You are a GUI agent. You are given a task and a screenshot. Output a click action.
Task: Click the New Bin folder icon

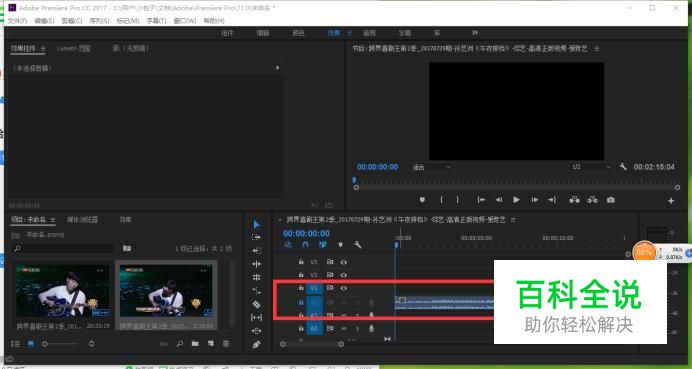click(x=195, y=344)
